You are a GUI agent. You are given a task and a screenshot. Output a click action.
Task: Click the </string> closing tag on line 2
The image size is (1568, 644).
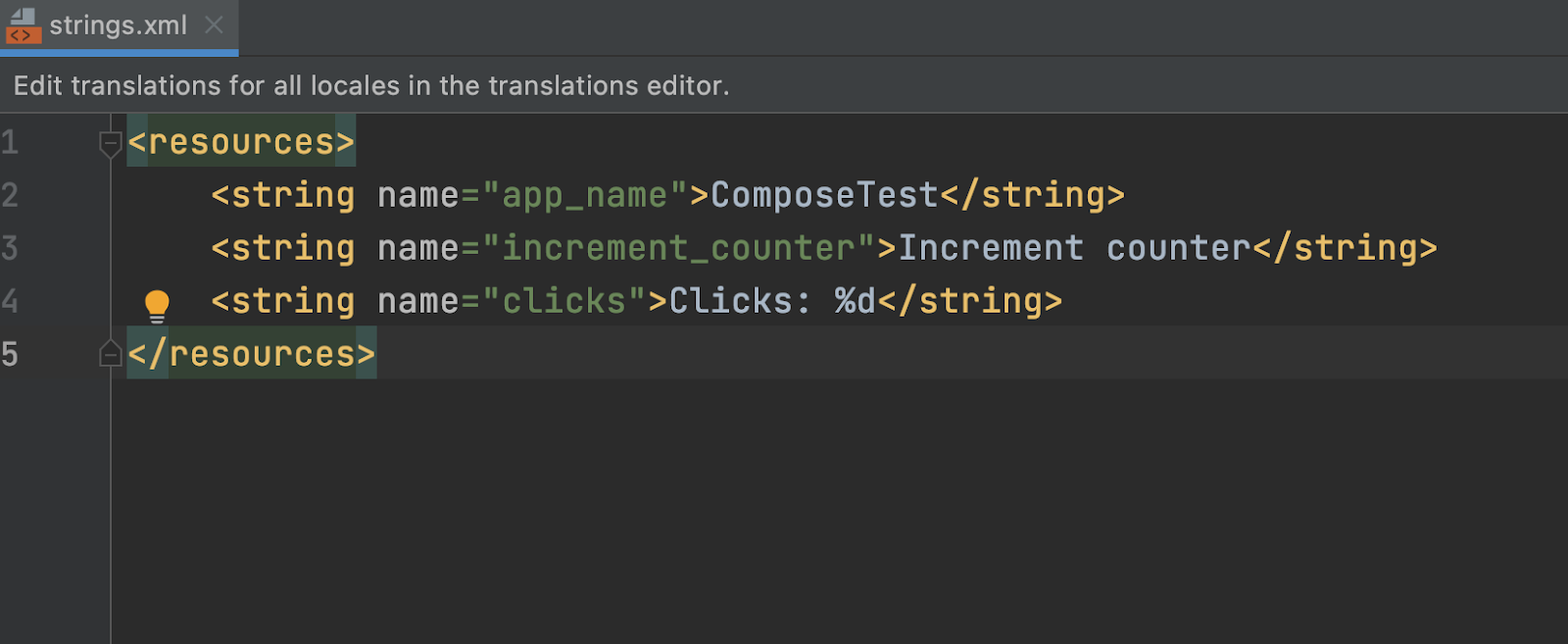pos(1033,196)
